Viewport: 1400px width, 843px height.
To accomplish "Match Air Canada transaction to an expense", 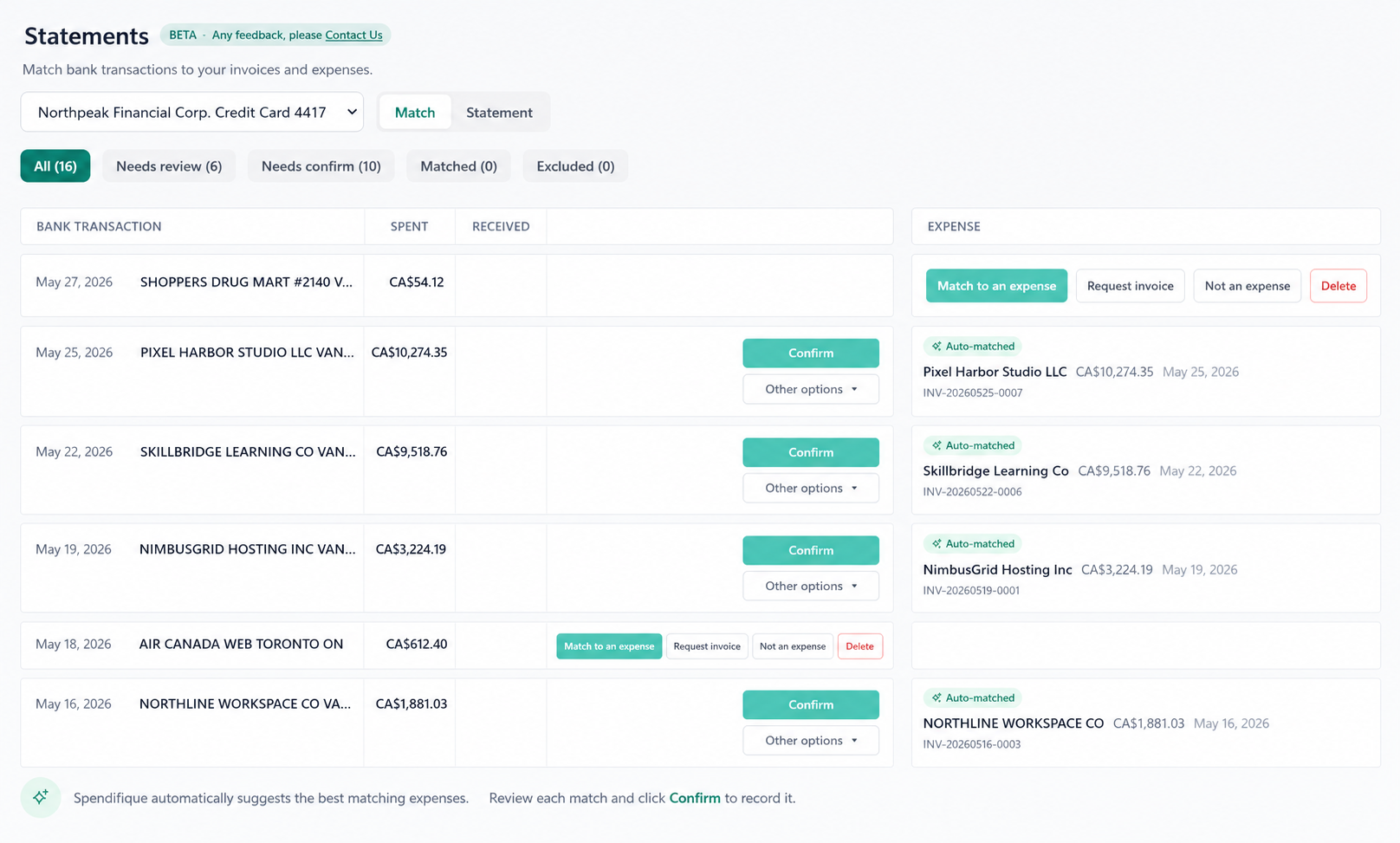I will click(609, 646).
